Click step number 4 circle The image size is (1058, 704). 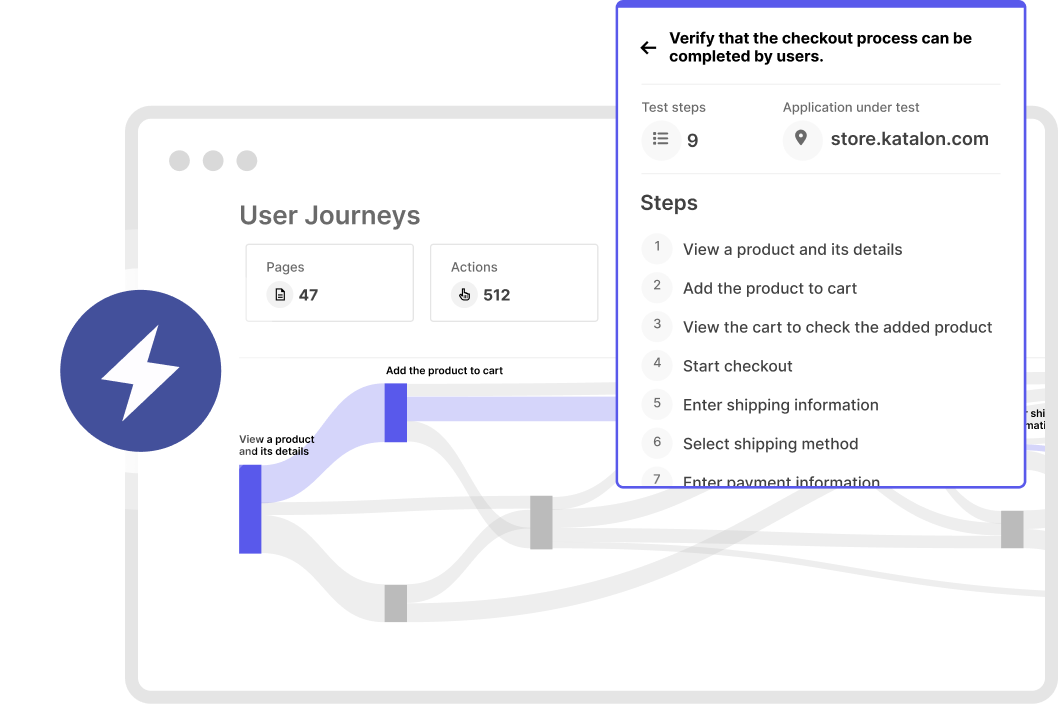pos(657,364)
